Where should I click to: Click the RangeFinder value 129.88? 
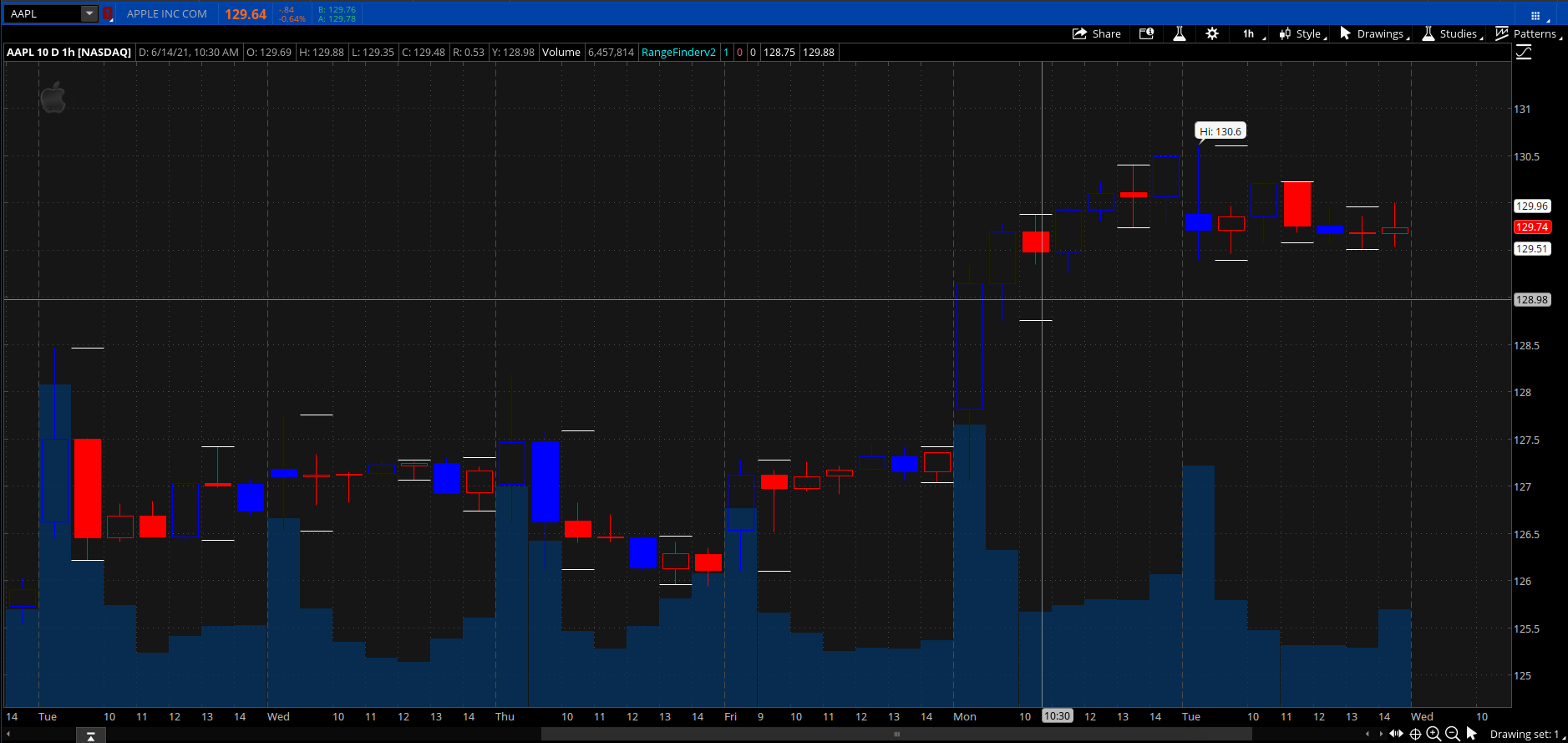[x=819, y=52]
